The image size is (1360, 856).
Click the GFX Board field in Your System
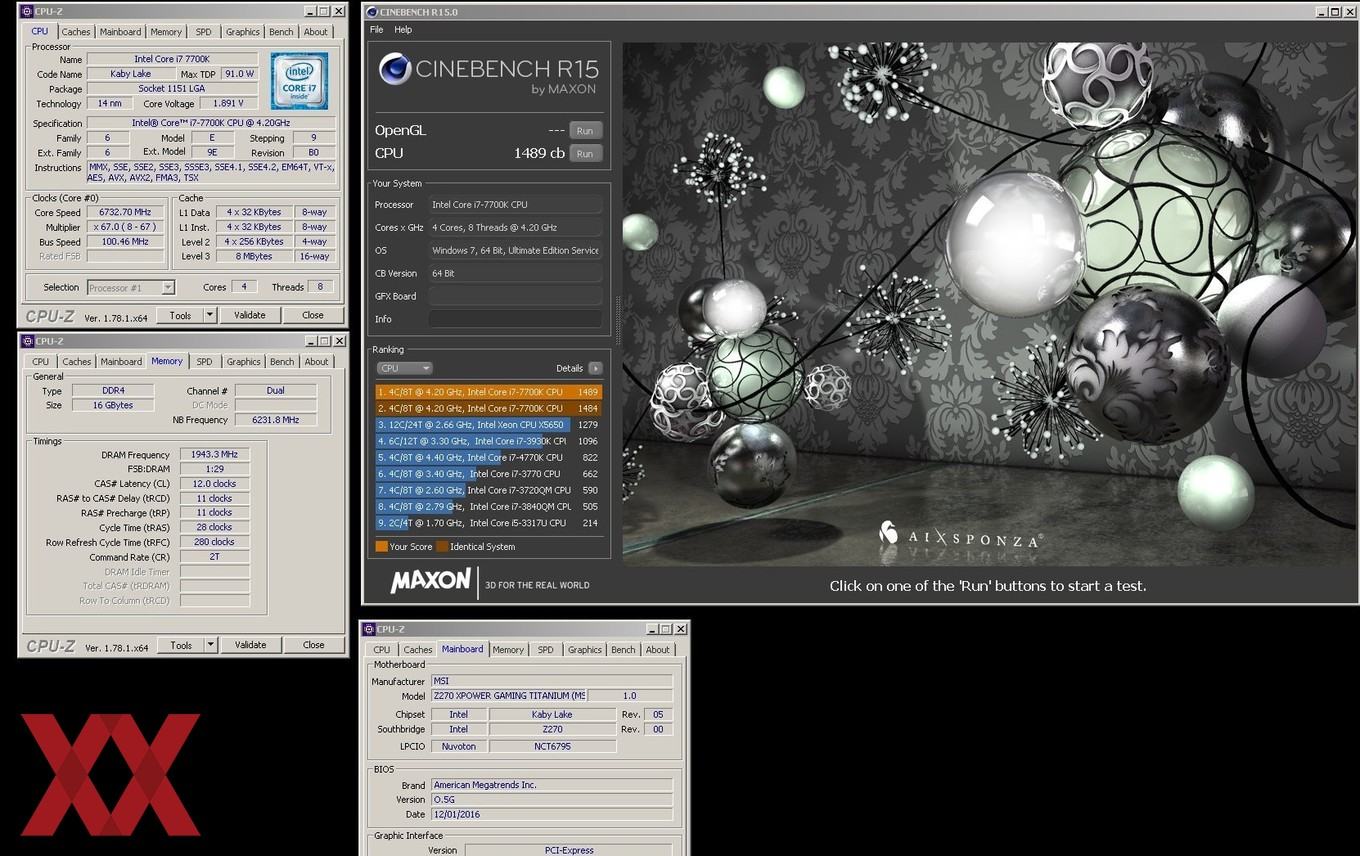point(516,296)
